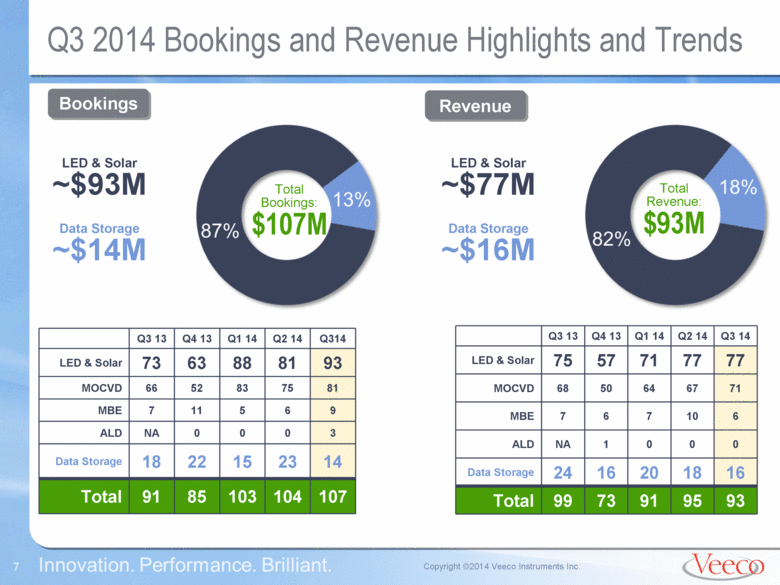The image size is (780, 585).
Task: Click revenue Total value 99
Action: pyautogui.click(x=563, y=500)
